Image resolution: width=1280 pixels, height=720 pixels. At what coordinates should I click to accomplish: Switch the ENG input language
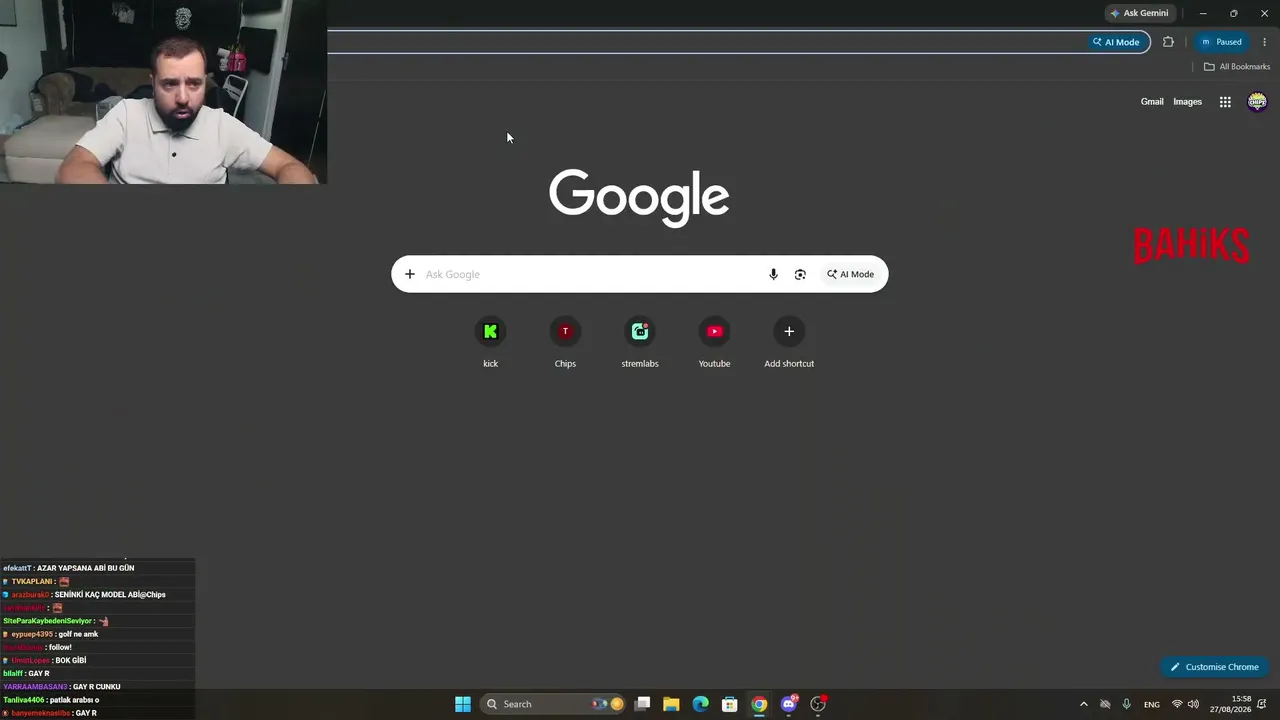[1152, 704]
